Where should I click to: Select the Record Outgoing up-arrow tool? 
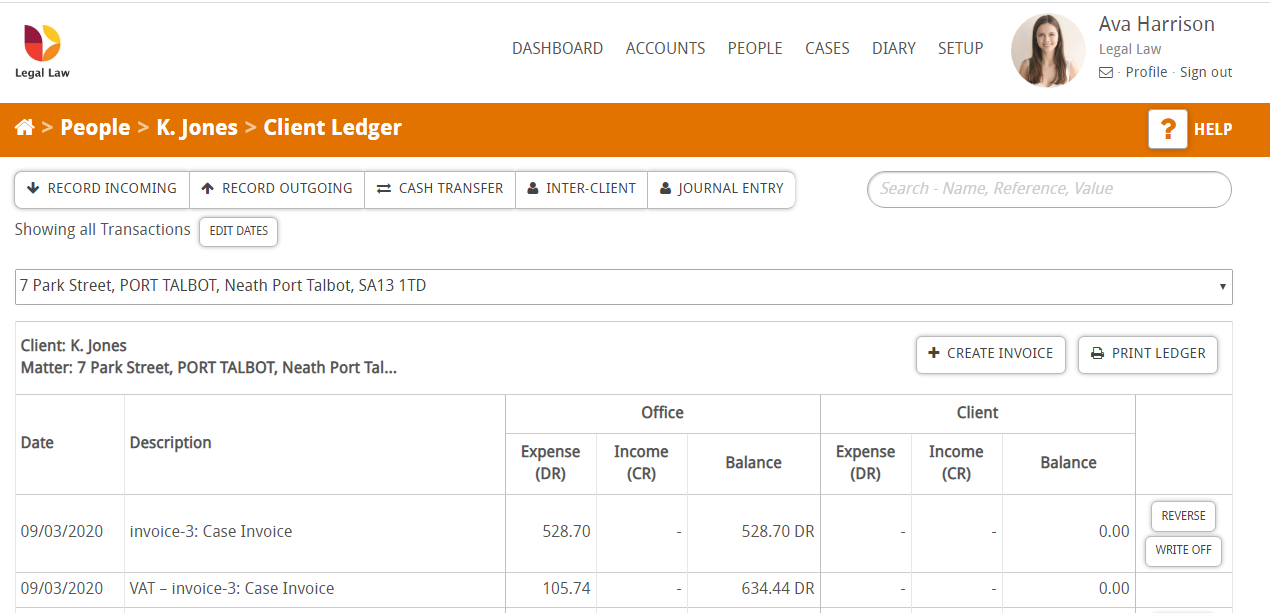click(x=210, y=188)
